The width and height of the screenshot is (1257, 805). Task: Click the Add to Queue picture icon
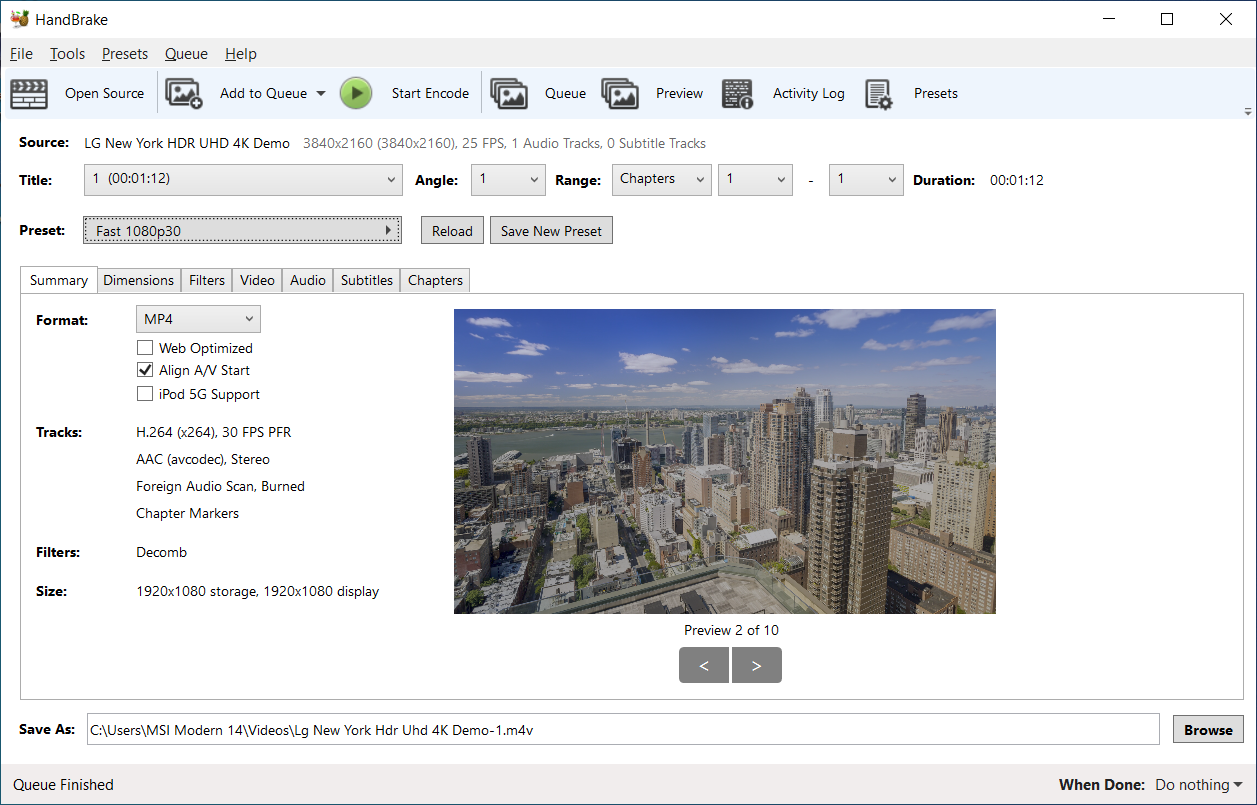click(x=184, y=93)
